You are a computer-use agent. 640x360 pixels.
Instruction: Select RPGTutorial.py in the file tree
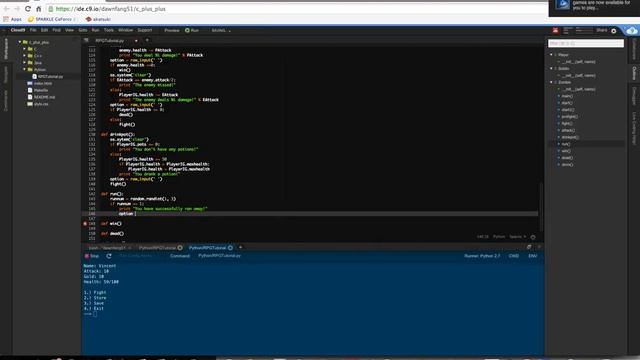coord(48,76)
